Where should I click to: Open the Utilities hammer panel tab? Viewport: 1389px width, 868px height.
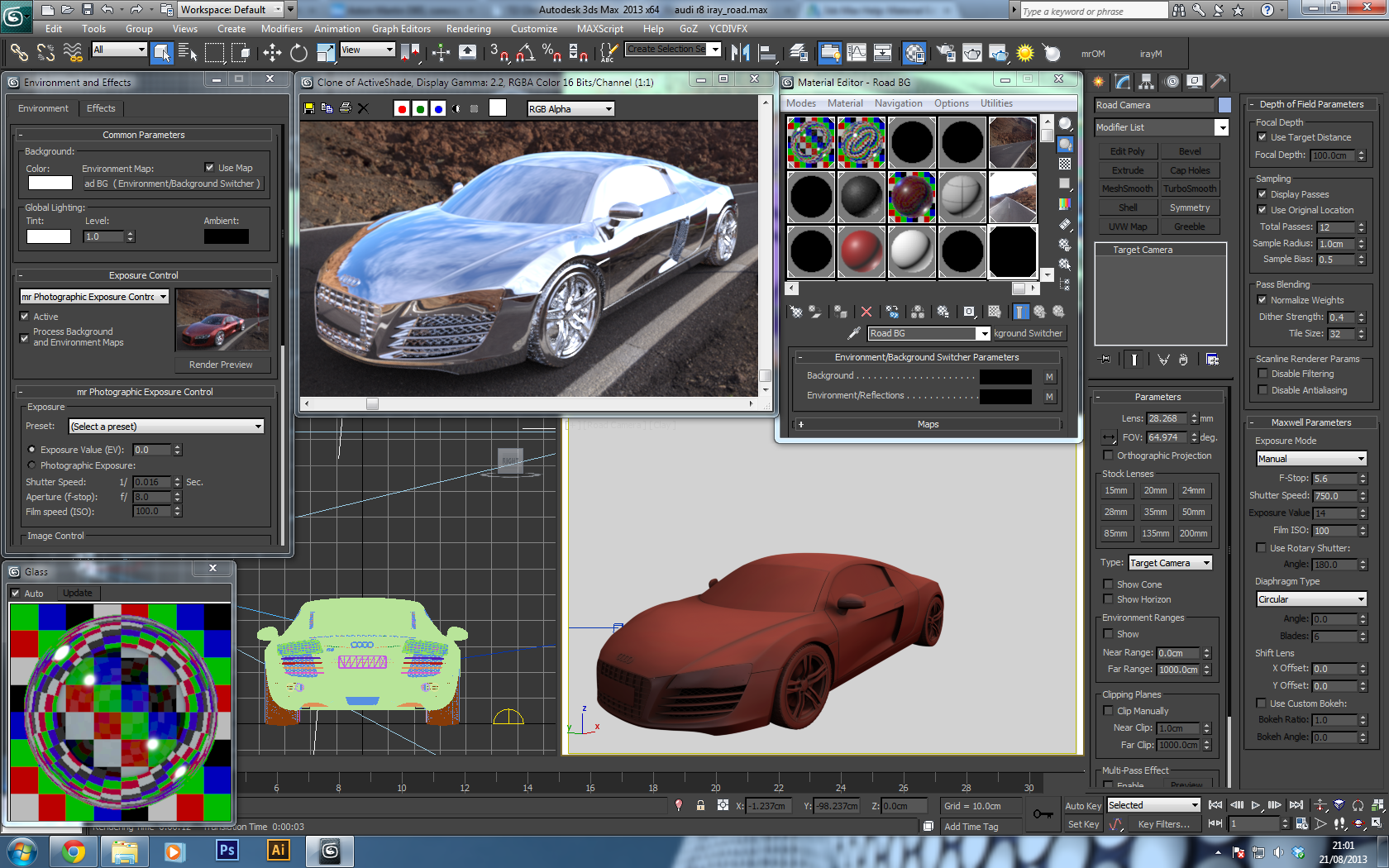tap(1218, 82)
